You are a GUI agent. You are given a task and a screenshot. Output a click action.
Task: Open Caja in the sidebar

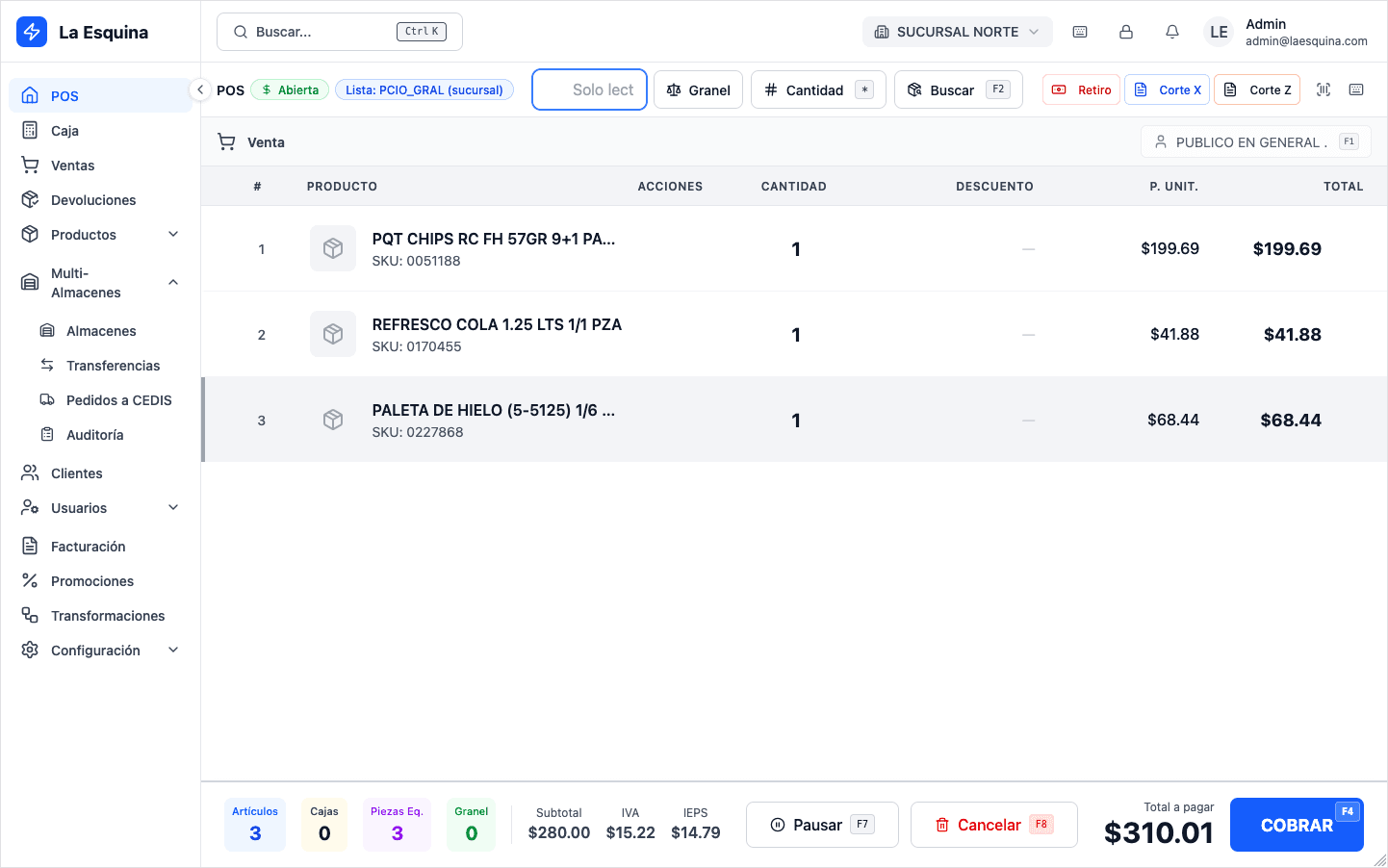[x=100, y=130]
